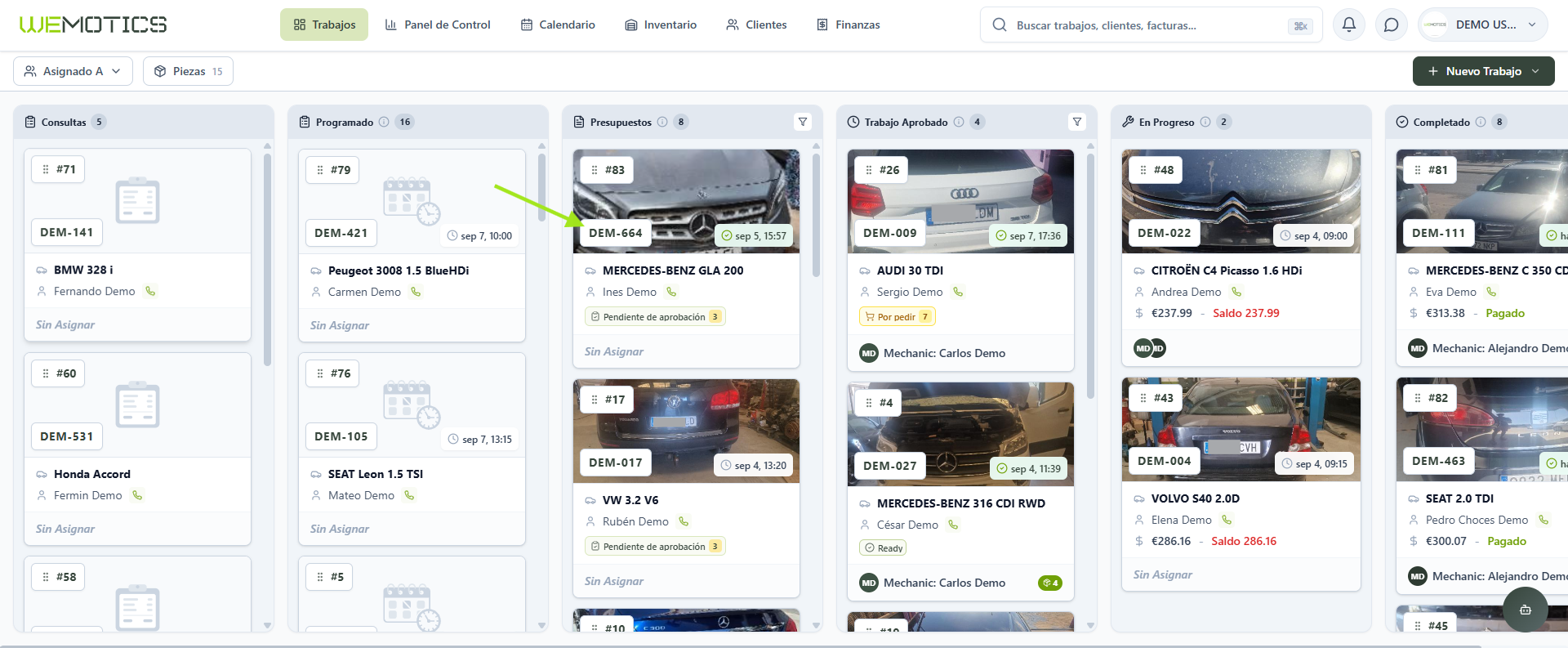Click the drag handle on card #83
The image size is (1568, 648).
click(595, 170)
